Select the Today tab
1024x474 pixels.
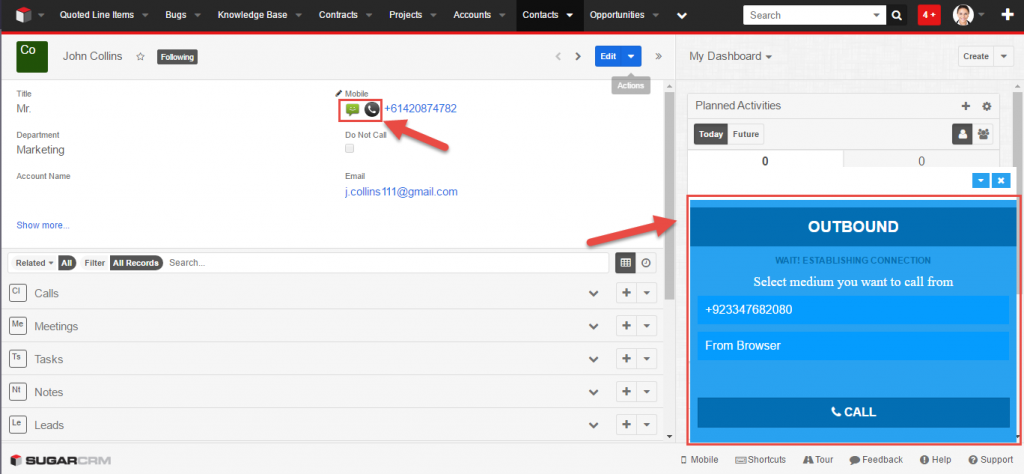pyautogui.click(x=711, y=134)
